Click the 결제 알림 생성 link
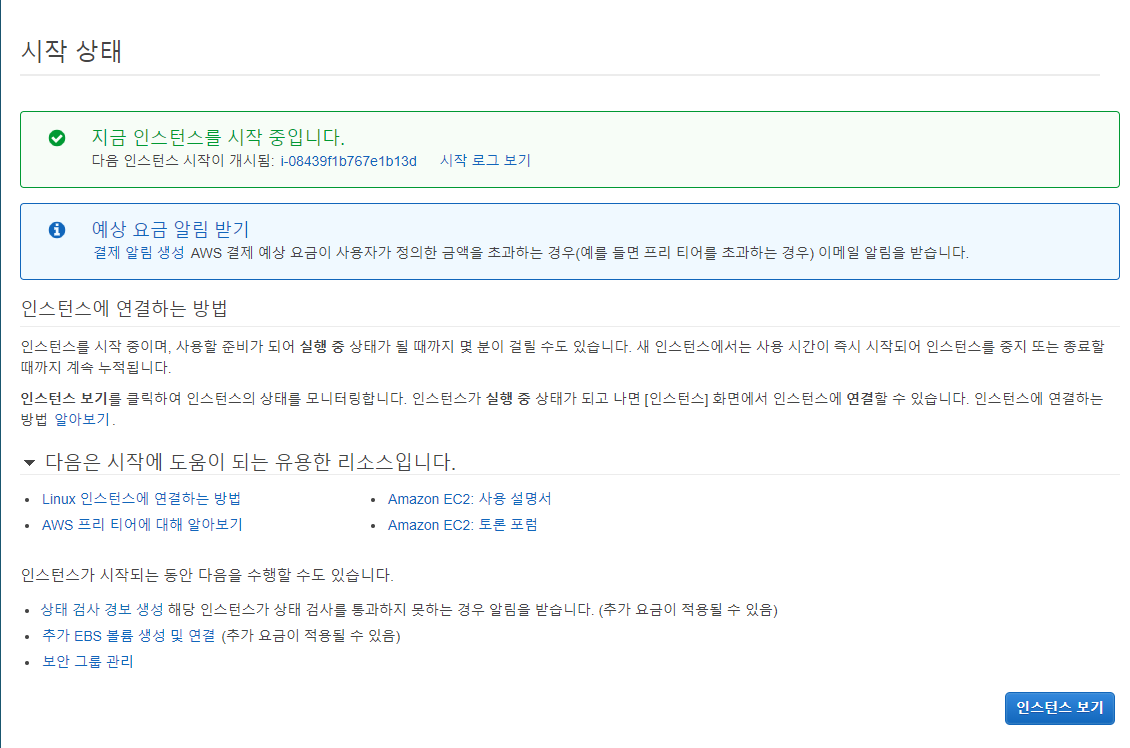 click(x=138, y=253)
